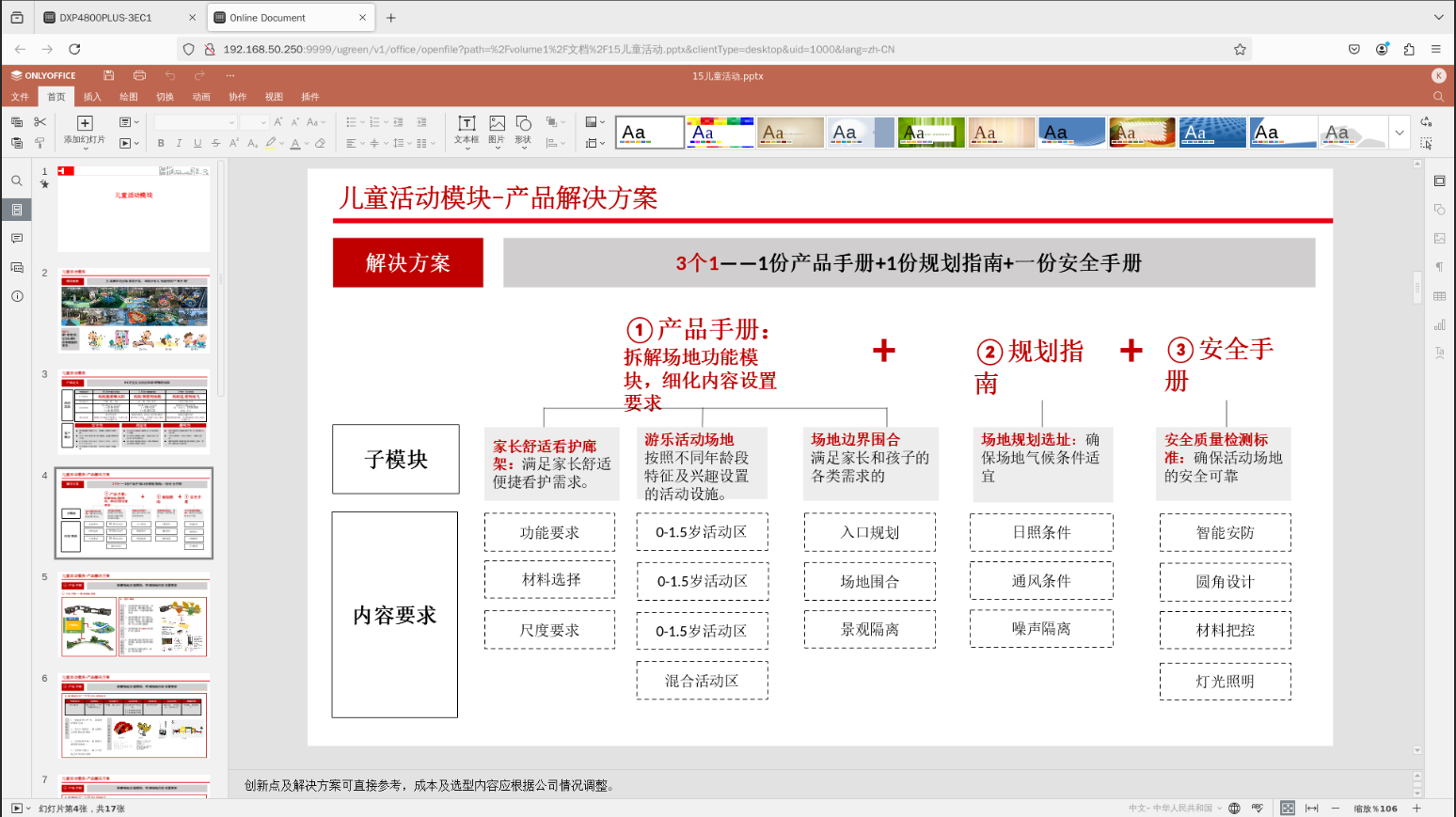Image resolution: width=1456 pixels, height=817 pixels.
Task: Insert a text box (文本框)
Action: [x=467, y=129]
